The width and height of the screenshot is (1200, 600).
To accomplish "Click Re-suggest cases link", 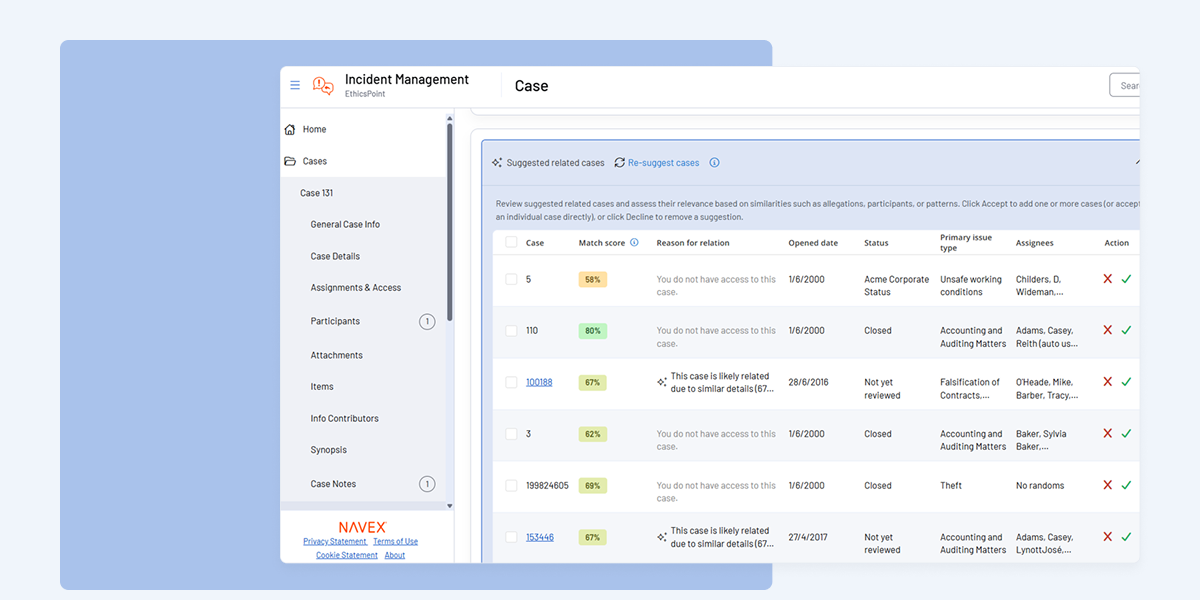I will pyautogui.click(x=664, y=163).
